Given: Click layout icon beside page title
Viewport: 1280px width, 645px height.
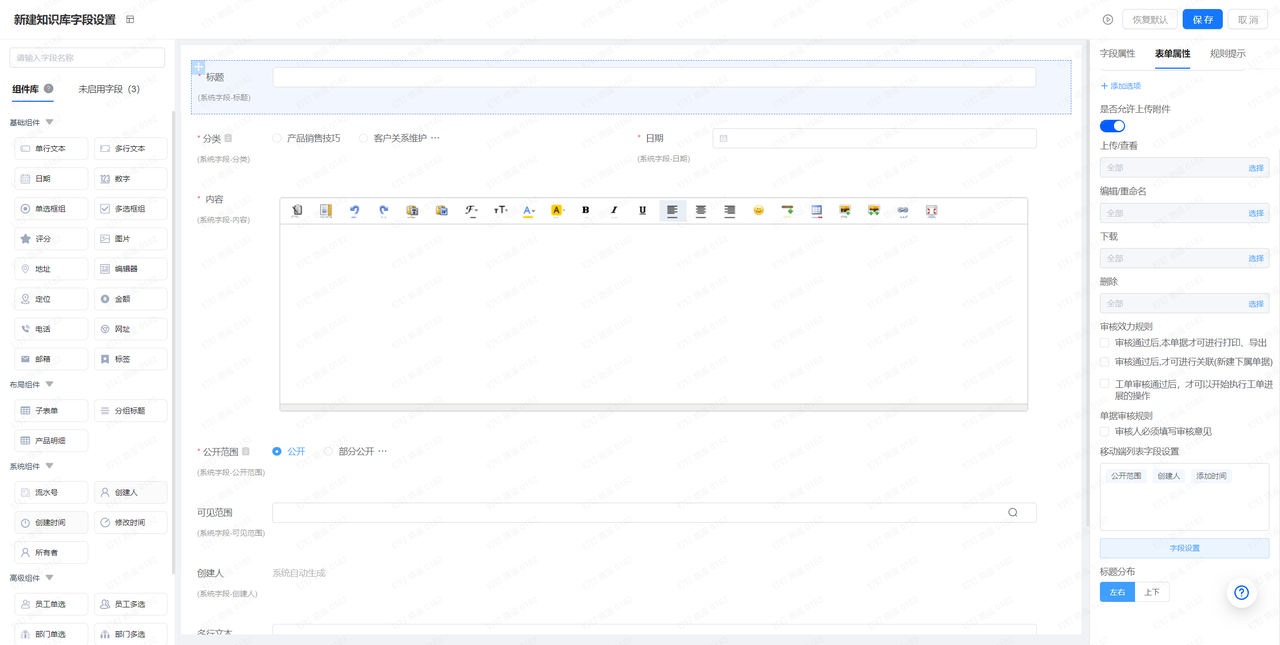Looking at the screenshot, I should click(130, 19).
